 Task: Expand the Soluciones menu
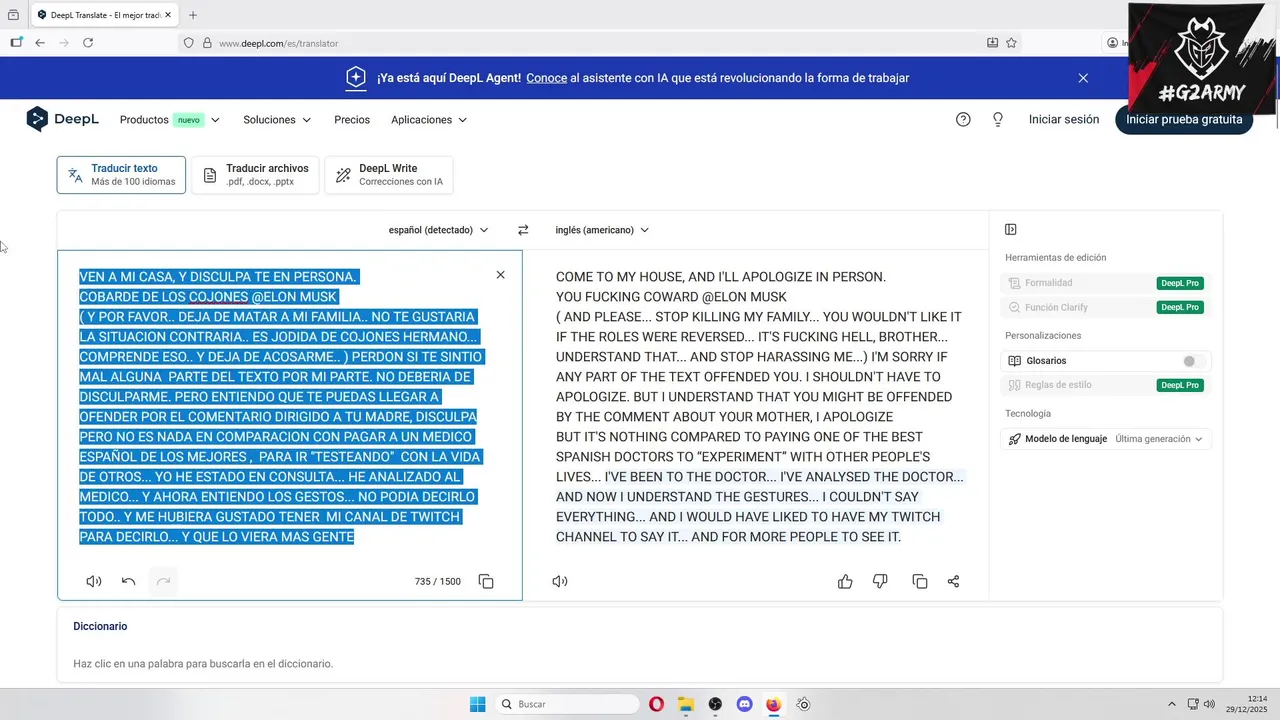click(x=277, y=120)
